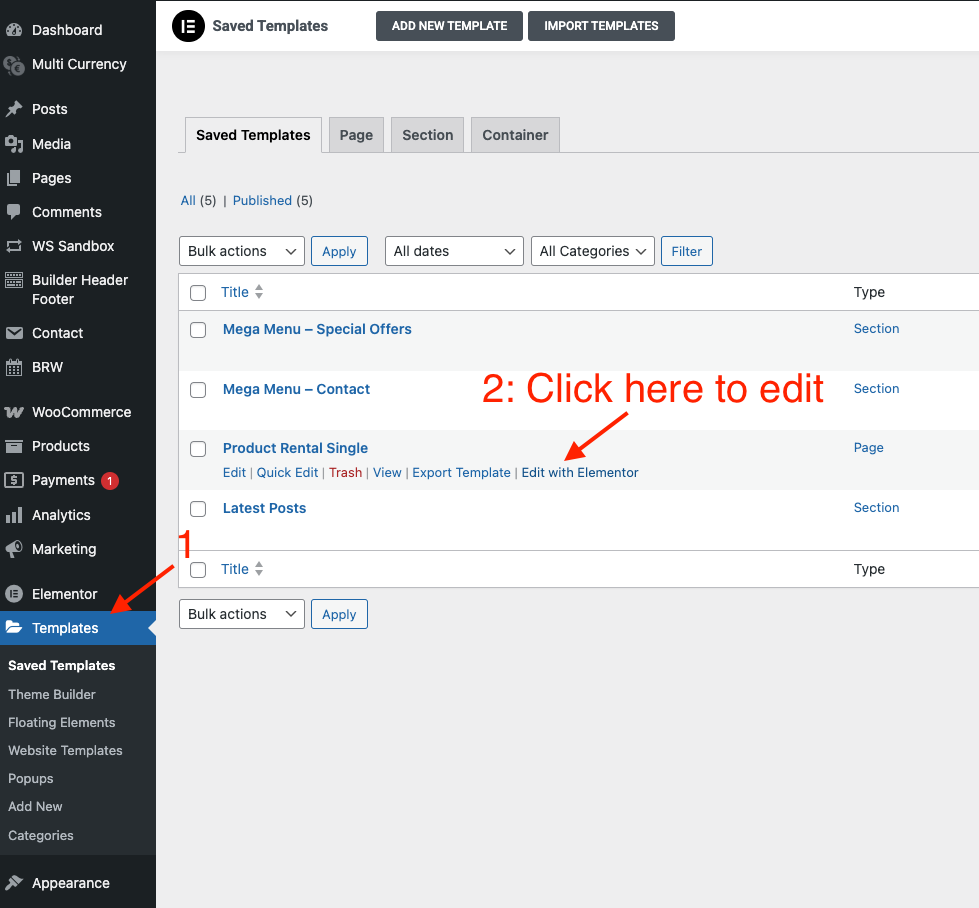979x908 pixels.
Task: Toggle select-all checkbox in table header
Action: pos(198,293)
